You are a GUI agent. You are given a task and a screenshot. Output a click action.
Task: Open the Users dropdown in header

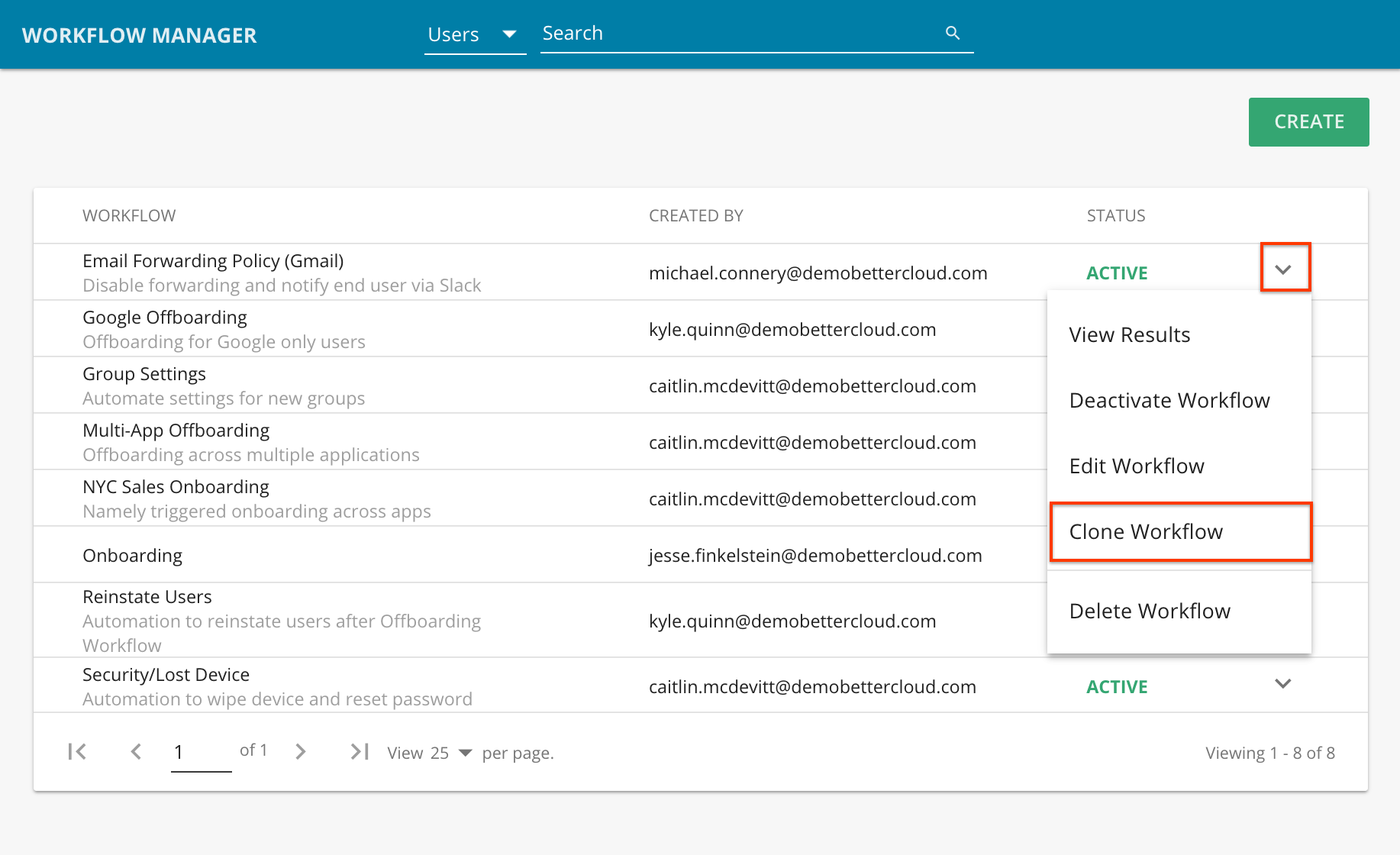tap(475, 34)
